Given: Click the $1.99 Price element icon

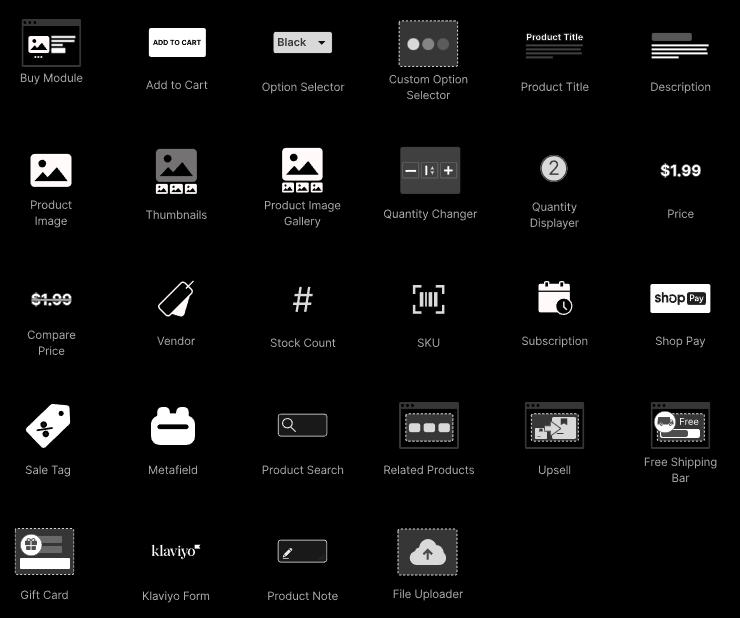Looking at the screenshot, I should [x=680, y=170].
